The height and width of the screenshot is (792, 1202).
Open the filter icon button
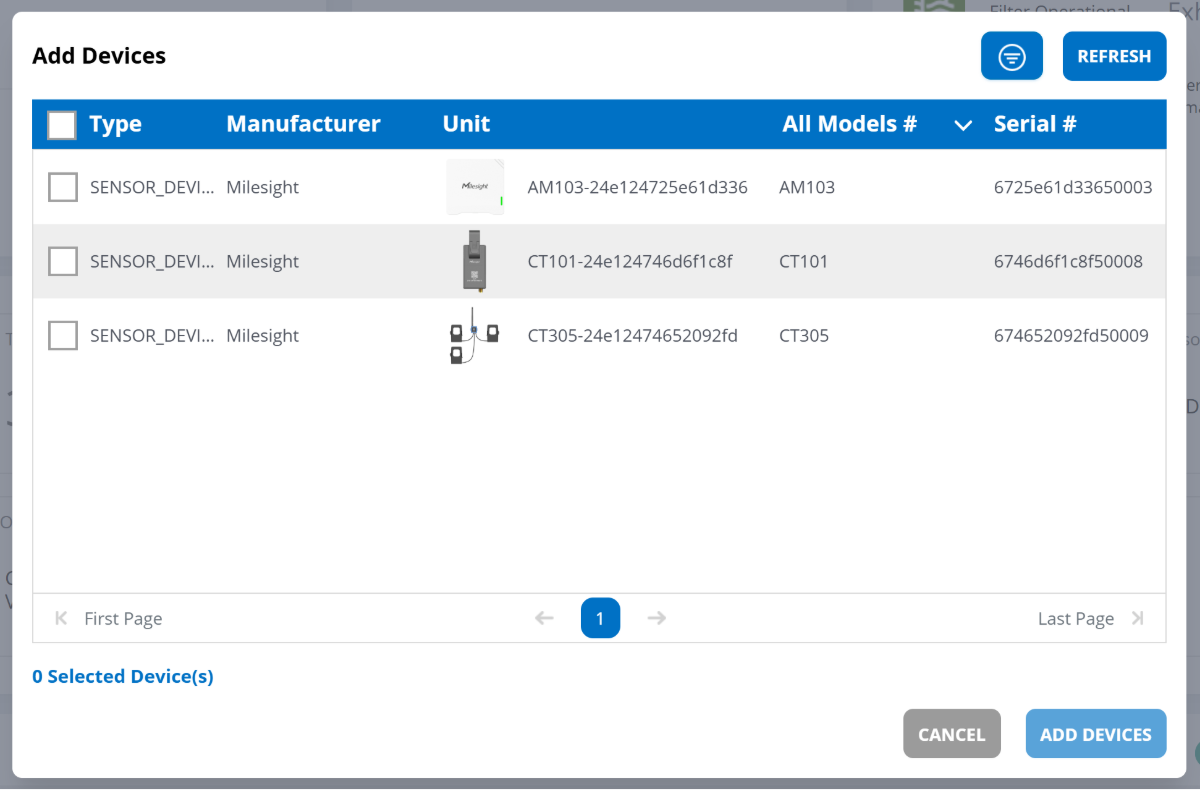click(1011, 57)
